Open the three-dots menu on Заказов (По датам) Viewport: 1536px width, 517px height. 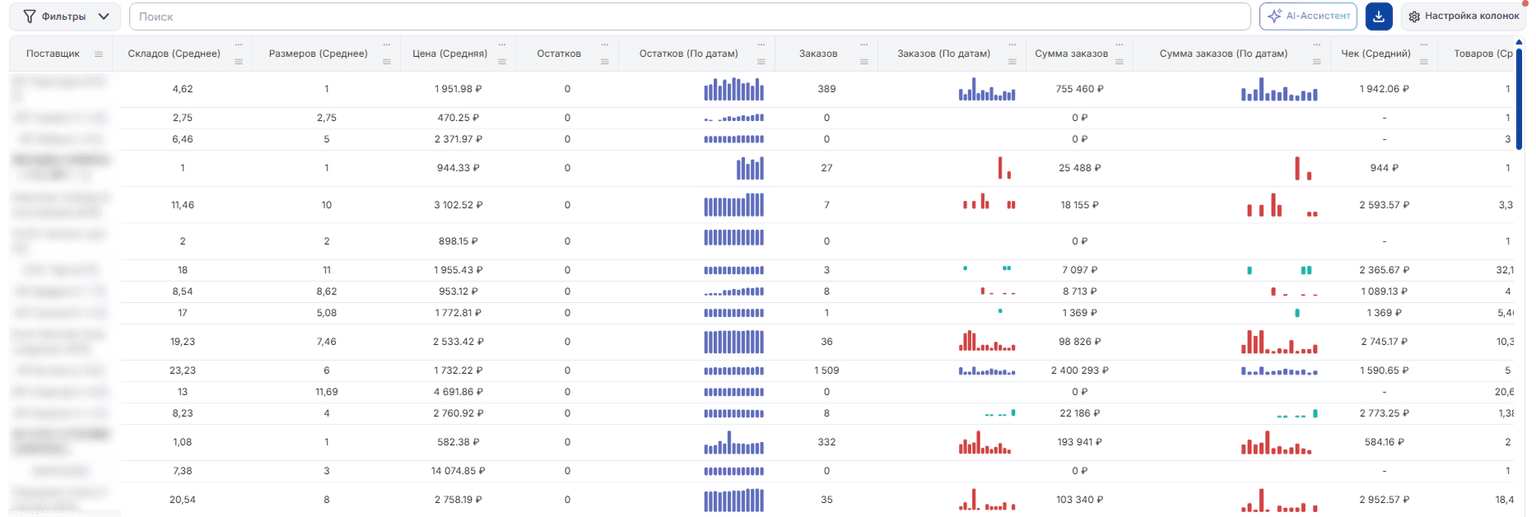point(1012,45)
